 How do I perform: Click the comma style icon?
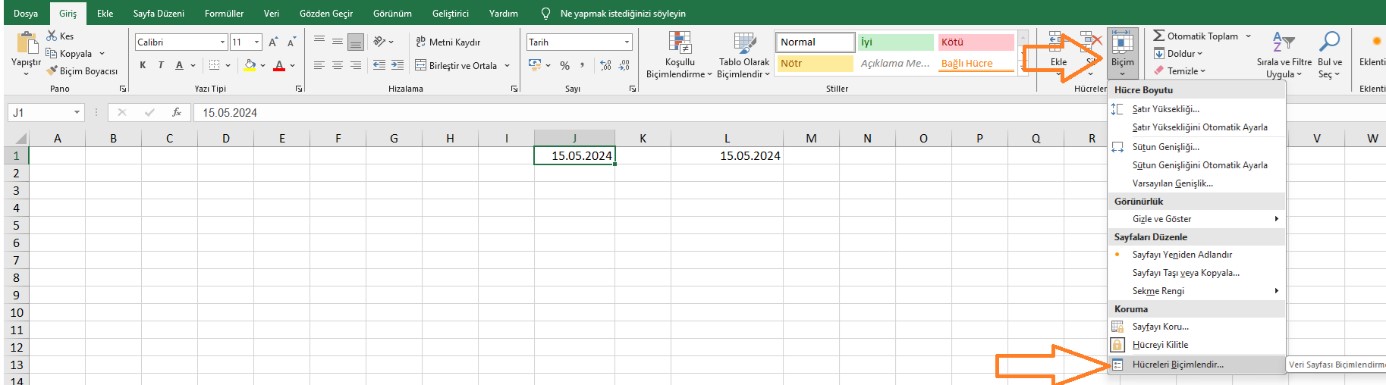581,65
